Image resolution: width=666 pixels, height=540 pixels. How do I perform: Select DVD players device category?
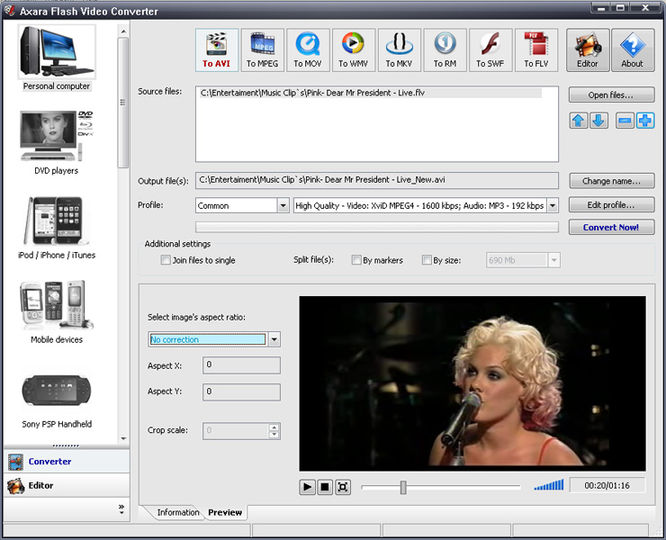click(x=56, y=143)
